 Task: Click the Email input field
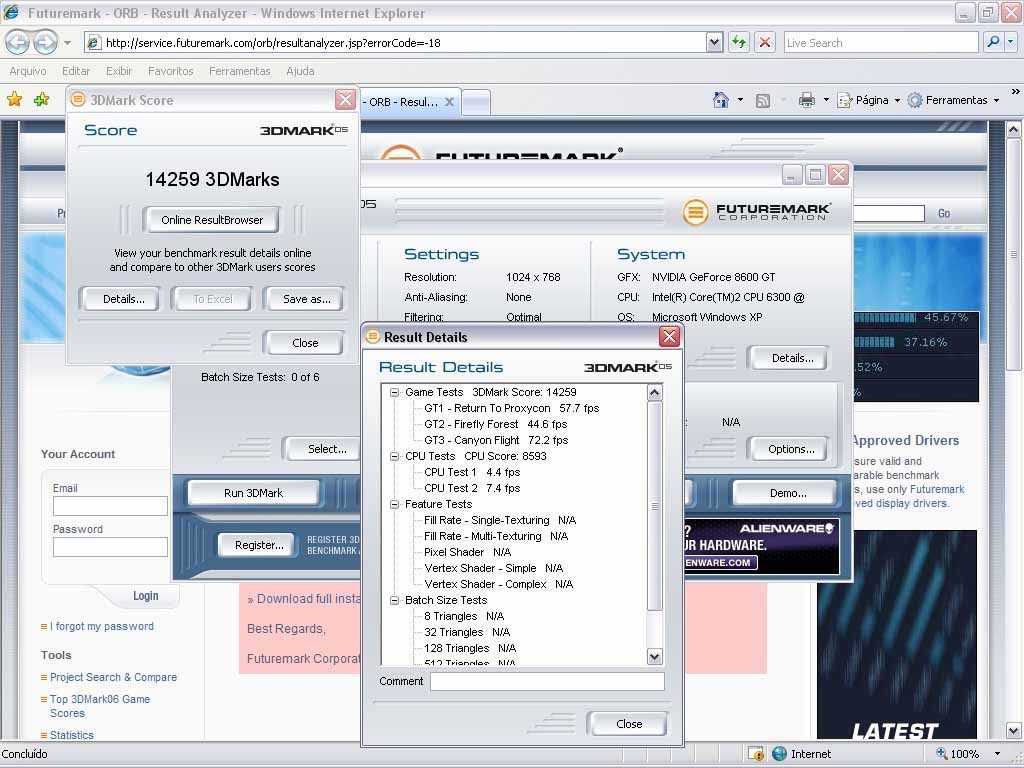point(110,506)
